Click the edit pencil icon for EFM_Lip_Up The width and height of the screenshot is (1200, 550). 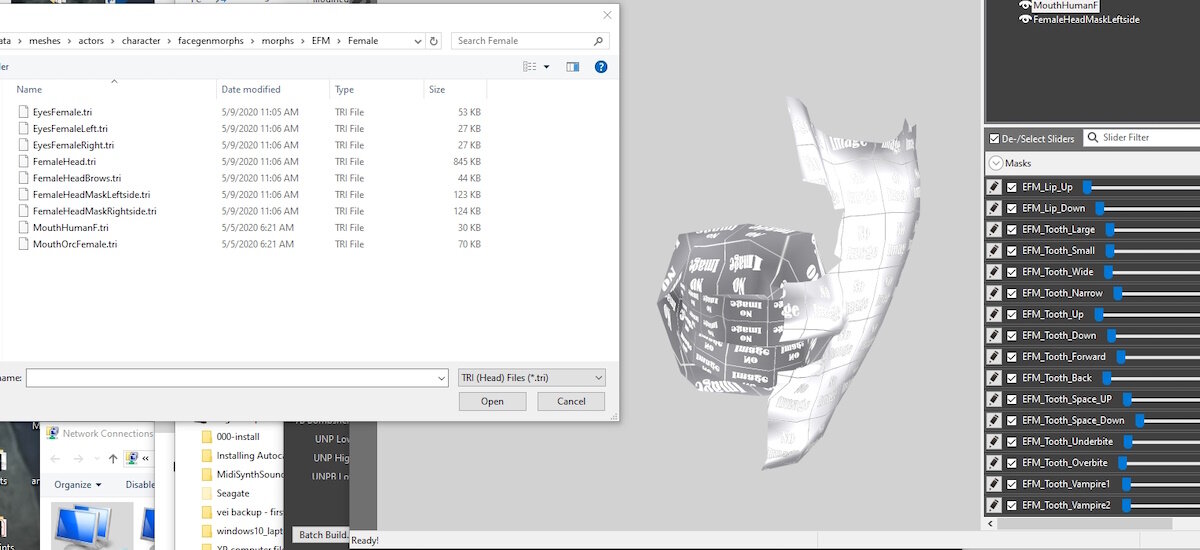pos(994,187)
